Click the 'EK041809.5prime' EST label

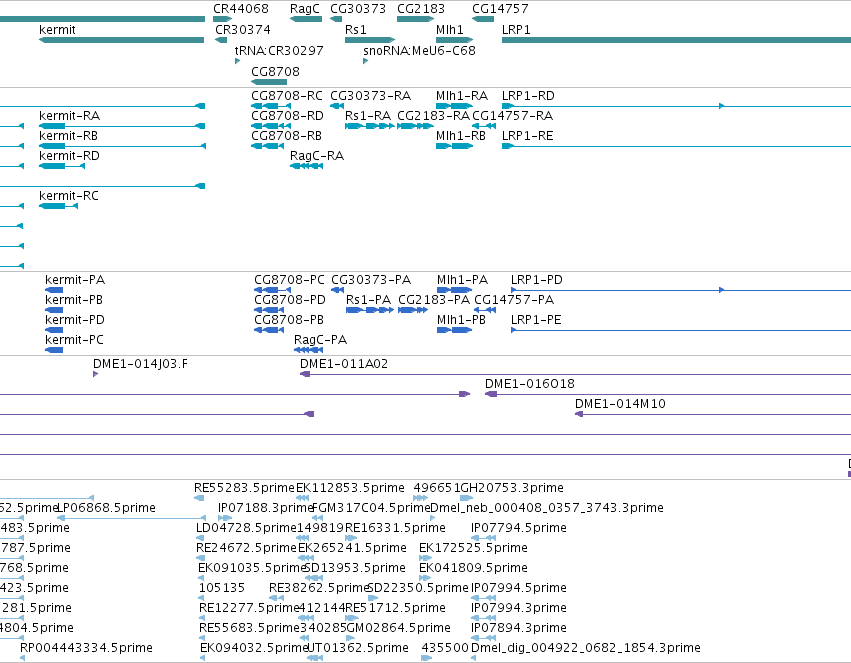[x=473, y=569]
